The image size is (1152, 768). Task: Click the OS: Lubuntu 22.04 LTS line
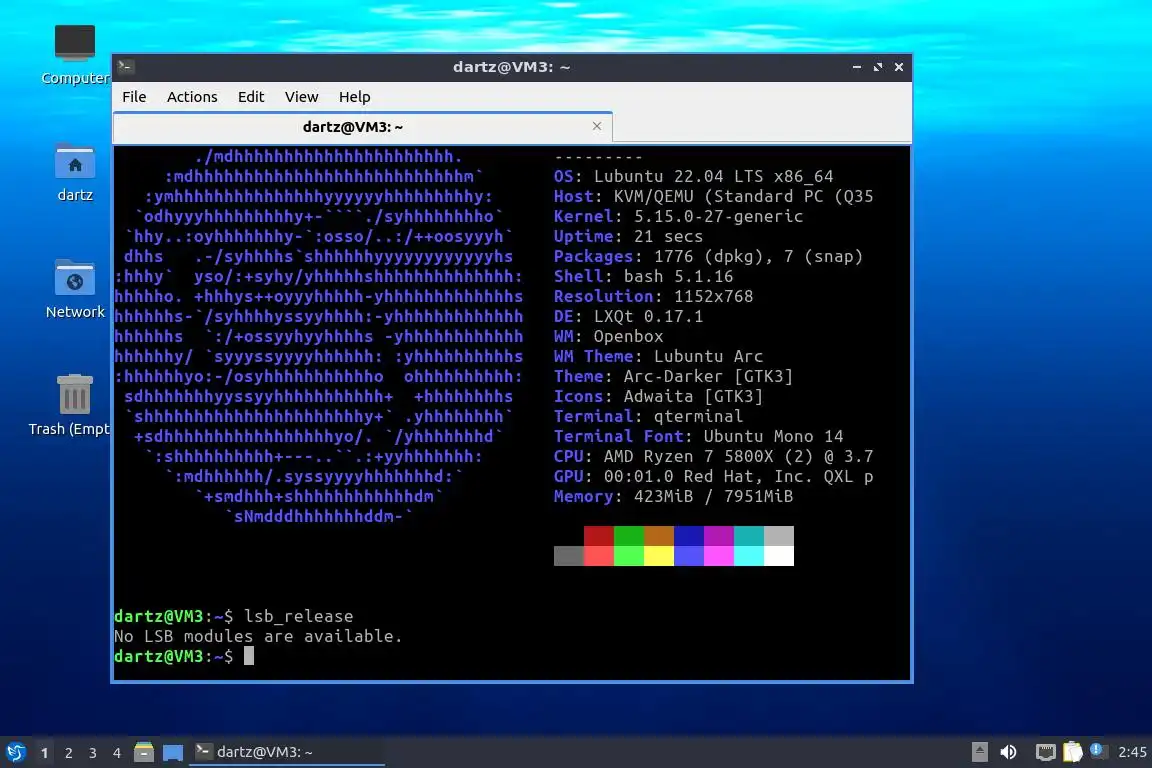pyautogui.click(x=694, y=176)
